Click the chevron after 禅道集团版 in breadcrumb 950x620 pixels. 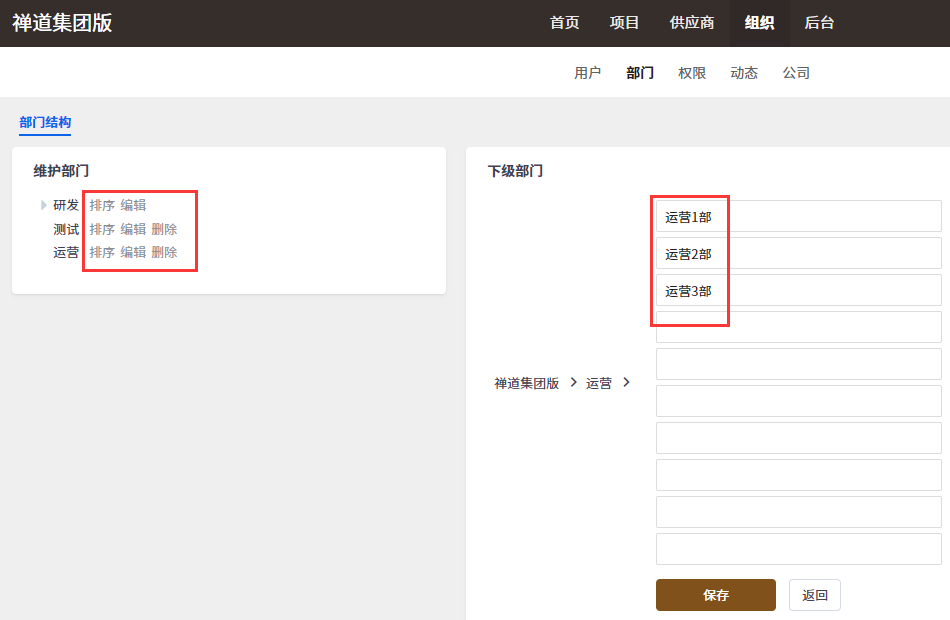pos(573,382)
